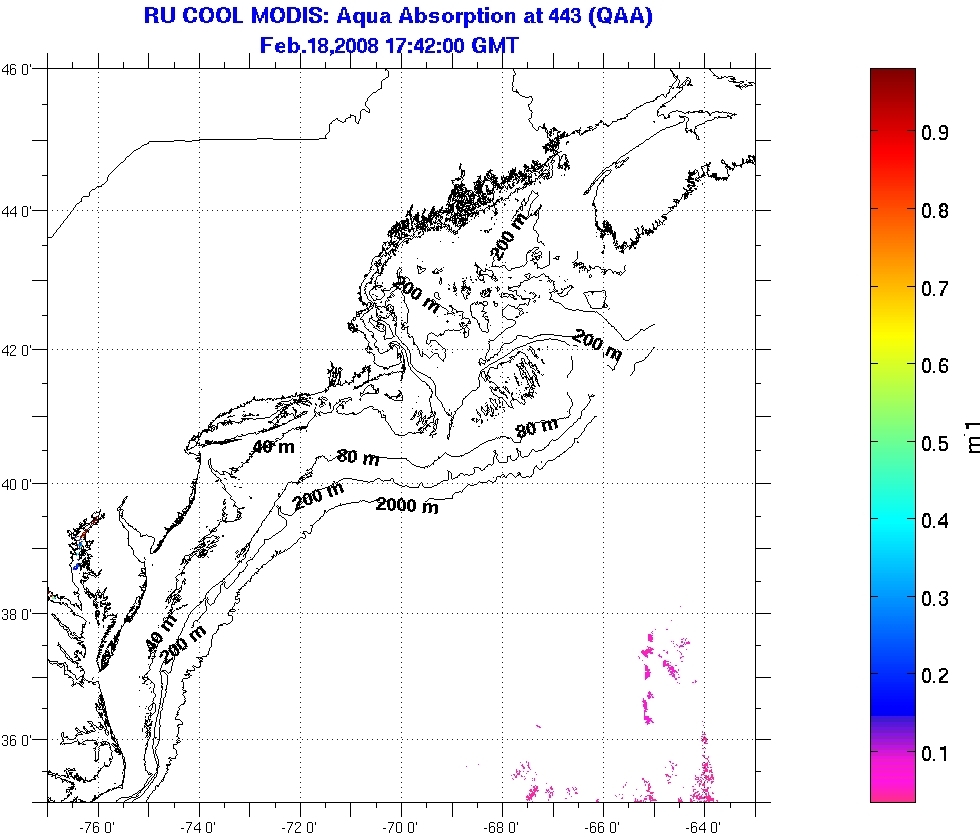The image size is (980, 840).
Task: Click longitude label '-70 0''
Action: coord(400,828)
